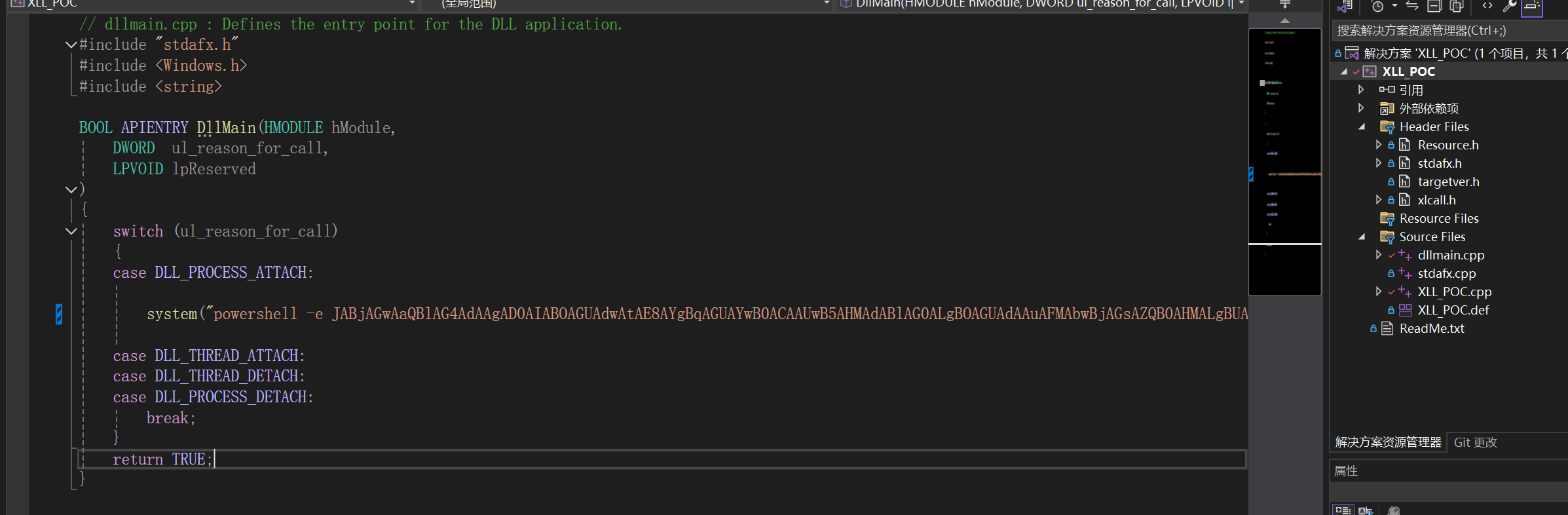Screen dimensions: 1568x515
Task: Click the Source Files folder icon
Action: click(x=1387, y=237)
